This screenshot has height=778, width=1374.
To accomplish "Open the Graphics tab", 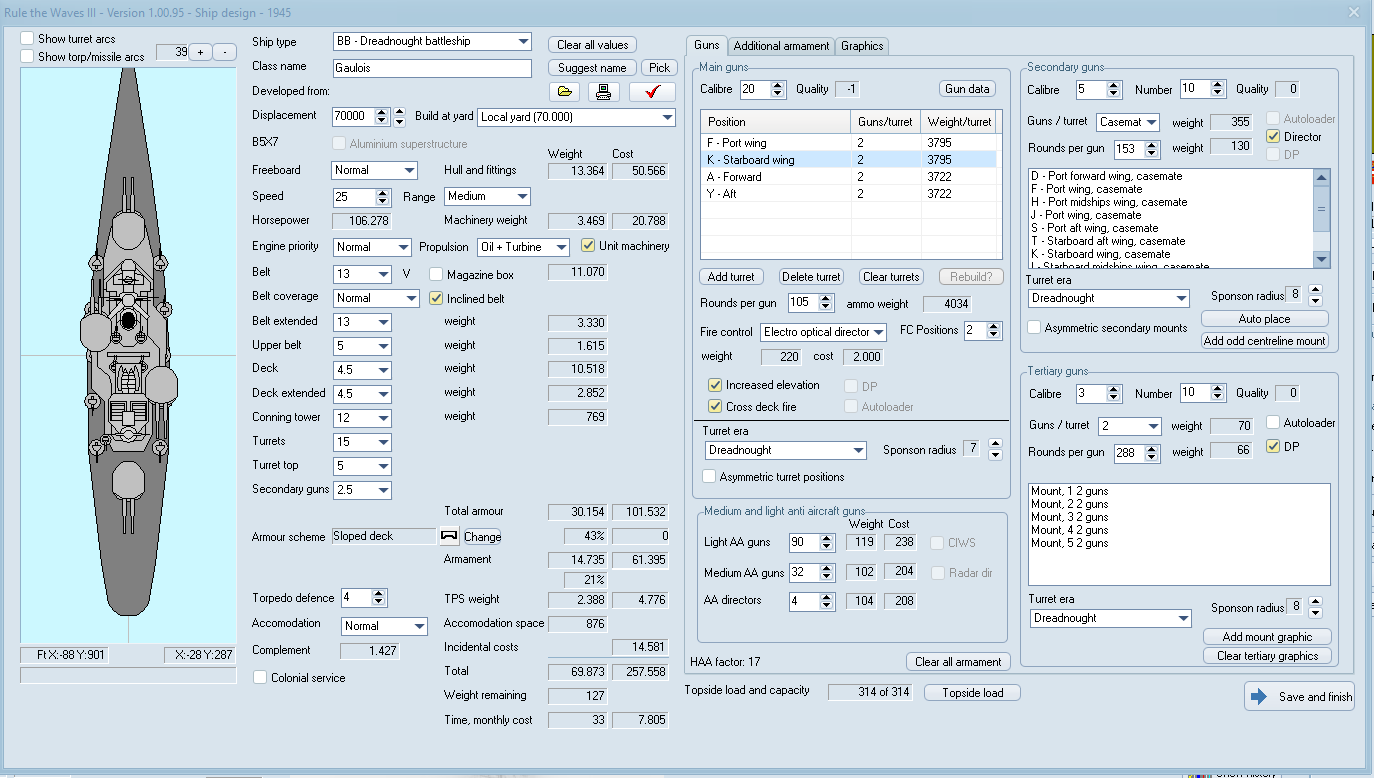I will tap(861, 46).
